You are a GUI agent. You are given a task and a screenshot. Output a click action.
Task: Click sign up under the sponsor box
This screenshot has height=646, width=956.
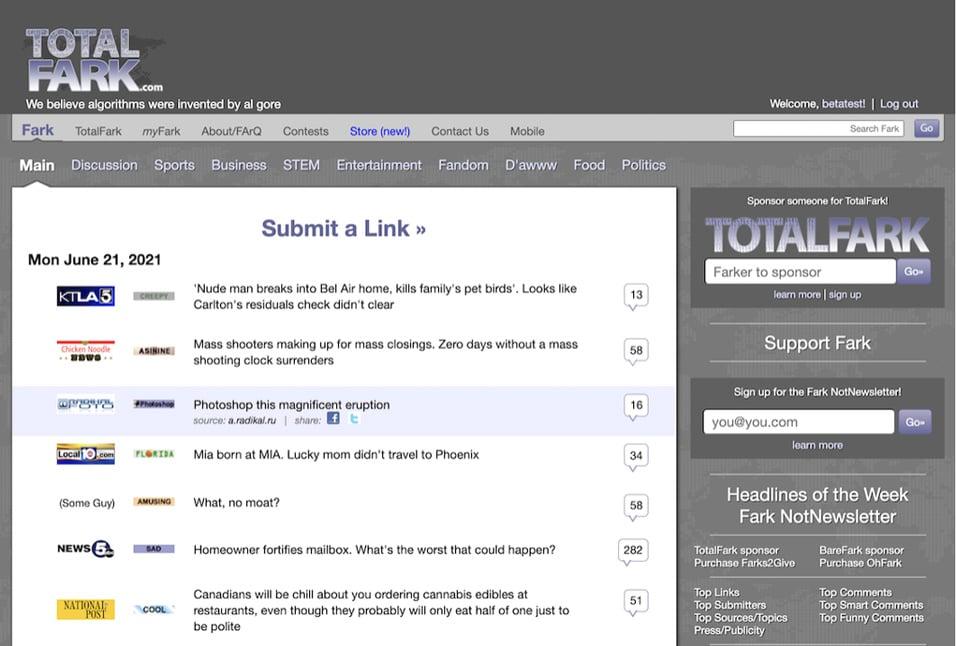845,295
